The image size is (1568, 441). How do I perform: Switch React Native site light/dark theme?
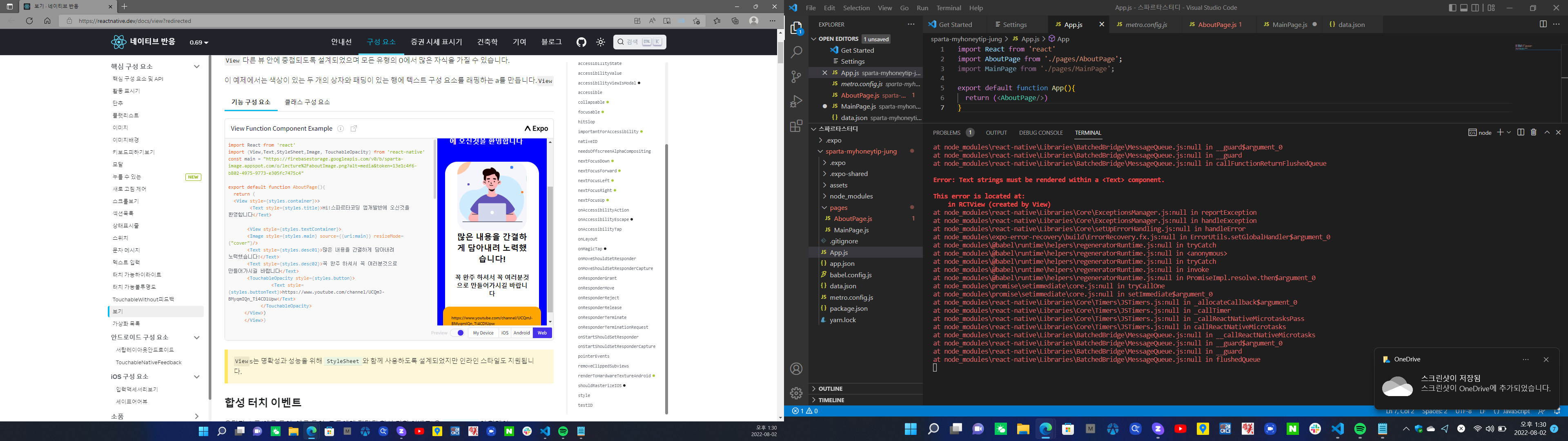pyautogui.click(x=601, y=42)
